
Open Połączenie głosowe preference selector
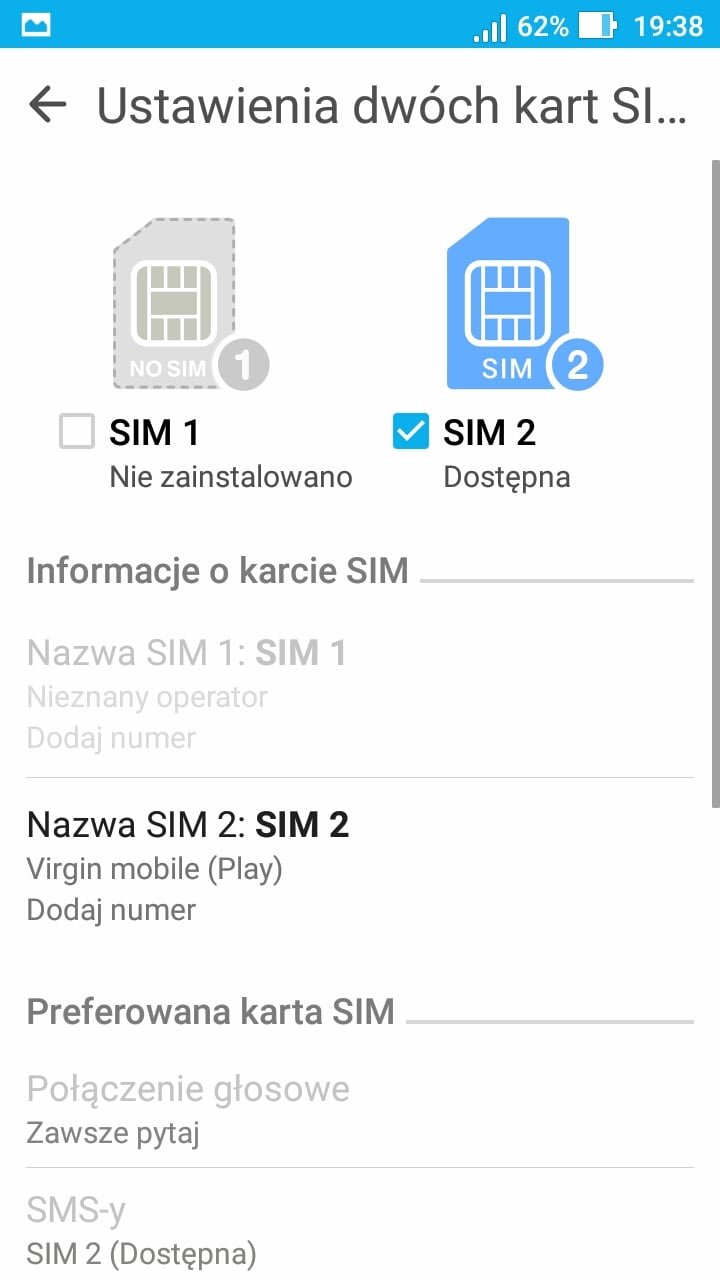(x=188, y=1088)
